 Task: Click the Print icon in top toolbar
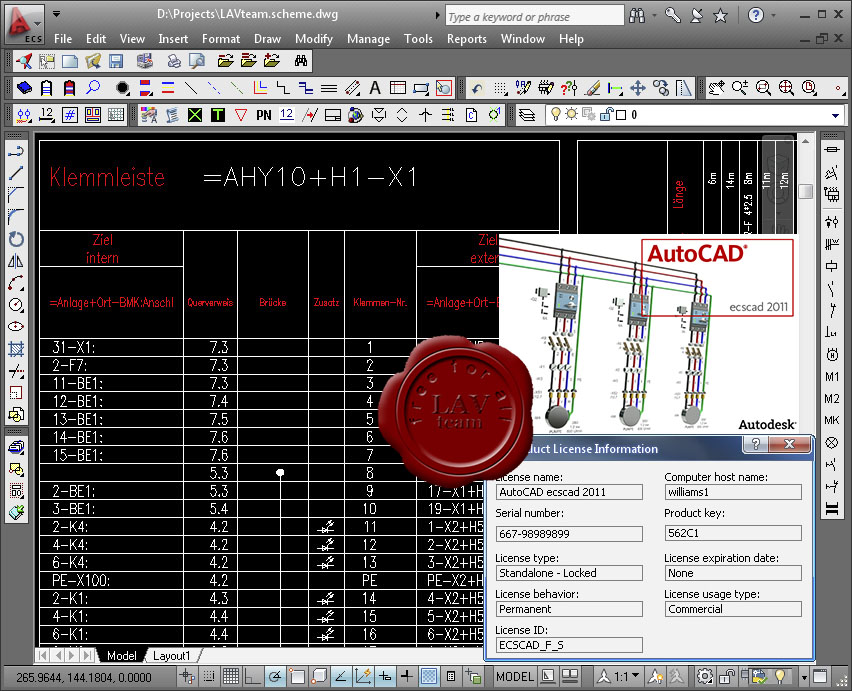coord(174,61)
